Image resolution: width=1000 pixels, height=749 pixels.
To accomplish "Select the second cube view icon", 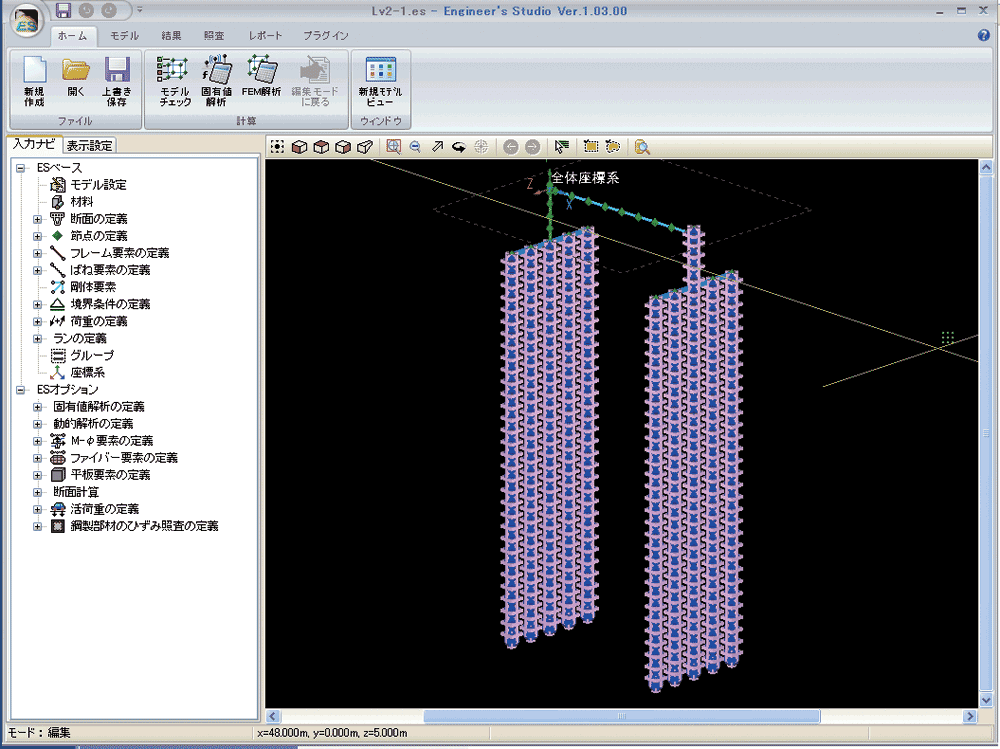I will [321, 147].
